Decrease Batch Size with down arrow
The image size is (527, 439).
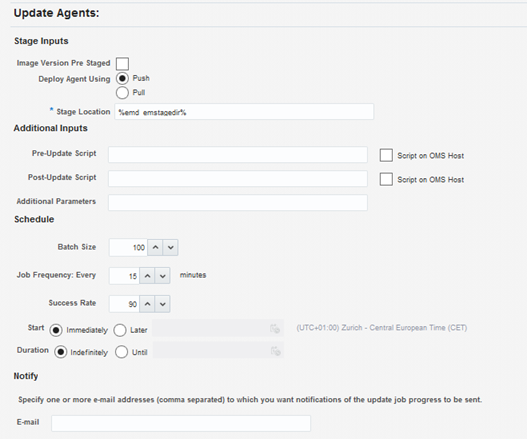[x=170, y=247]
